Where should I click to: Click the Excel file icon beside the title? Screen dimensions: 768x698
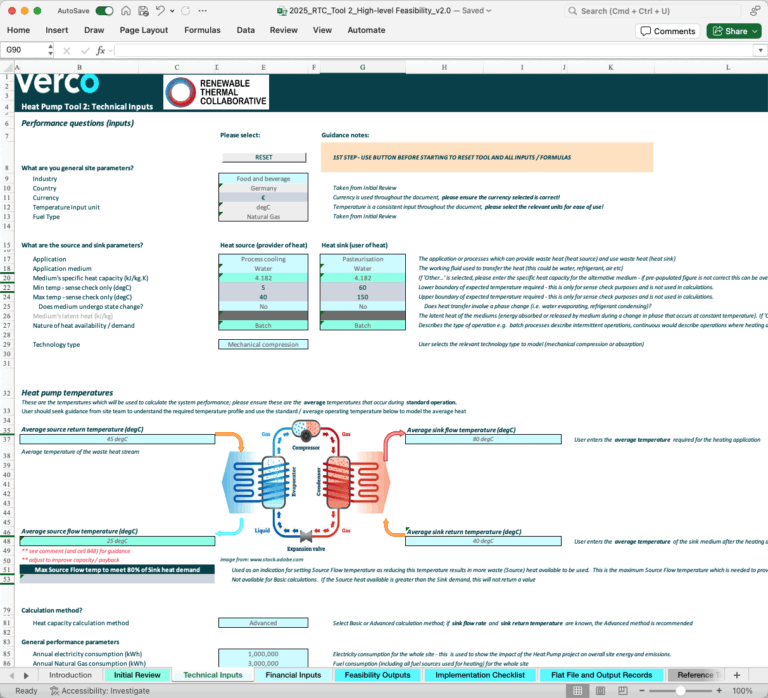tap(281, 11)
